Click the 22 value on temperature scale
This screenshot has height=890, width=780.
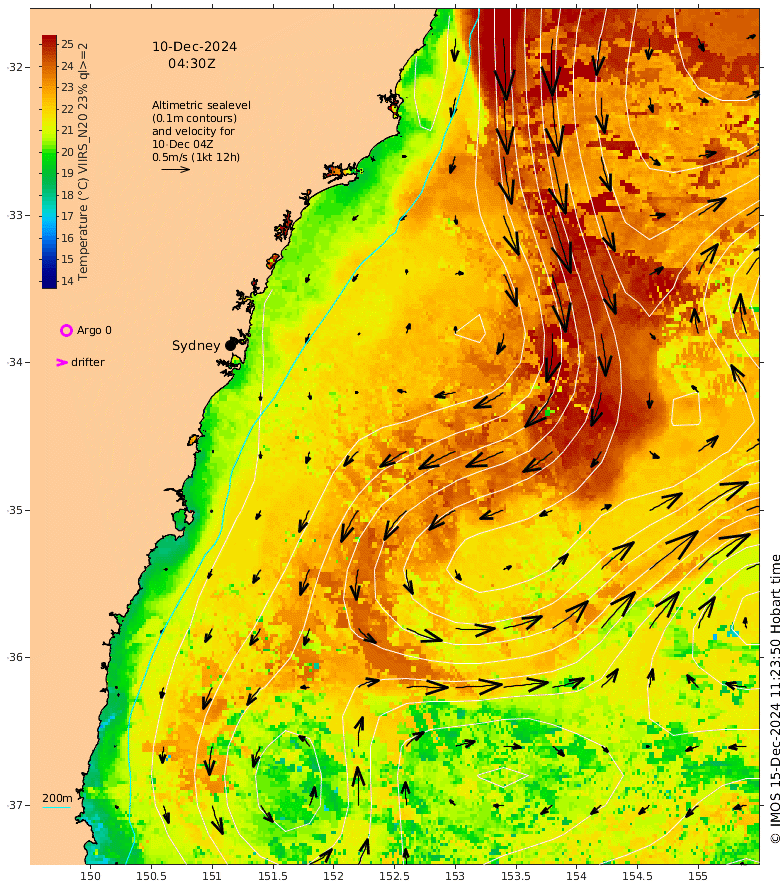point(68,109)
